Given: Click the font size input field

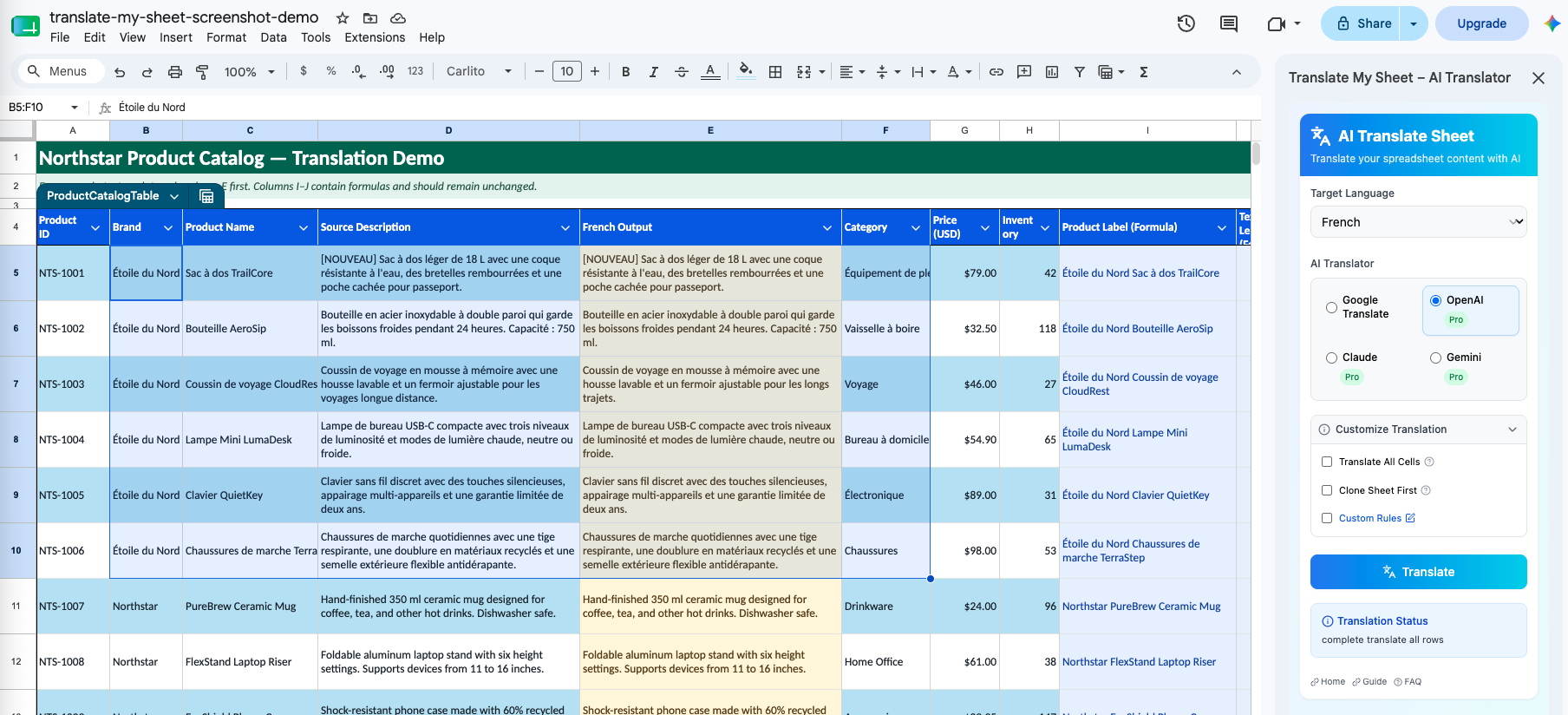Looking at the screenshot, I should click(x=567, y=71).
